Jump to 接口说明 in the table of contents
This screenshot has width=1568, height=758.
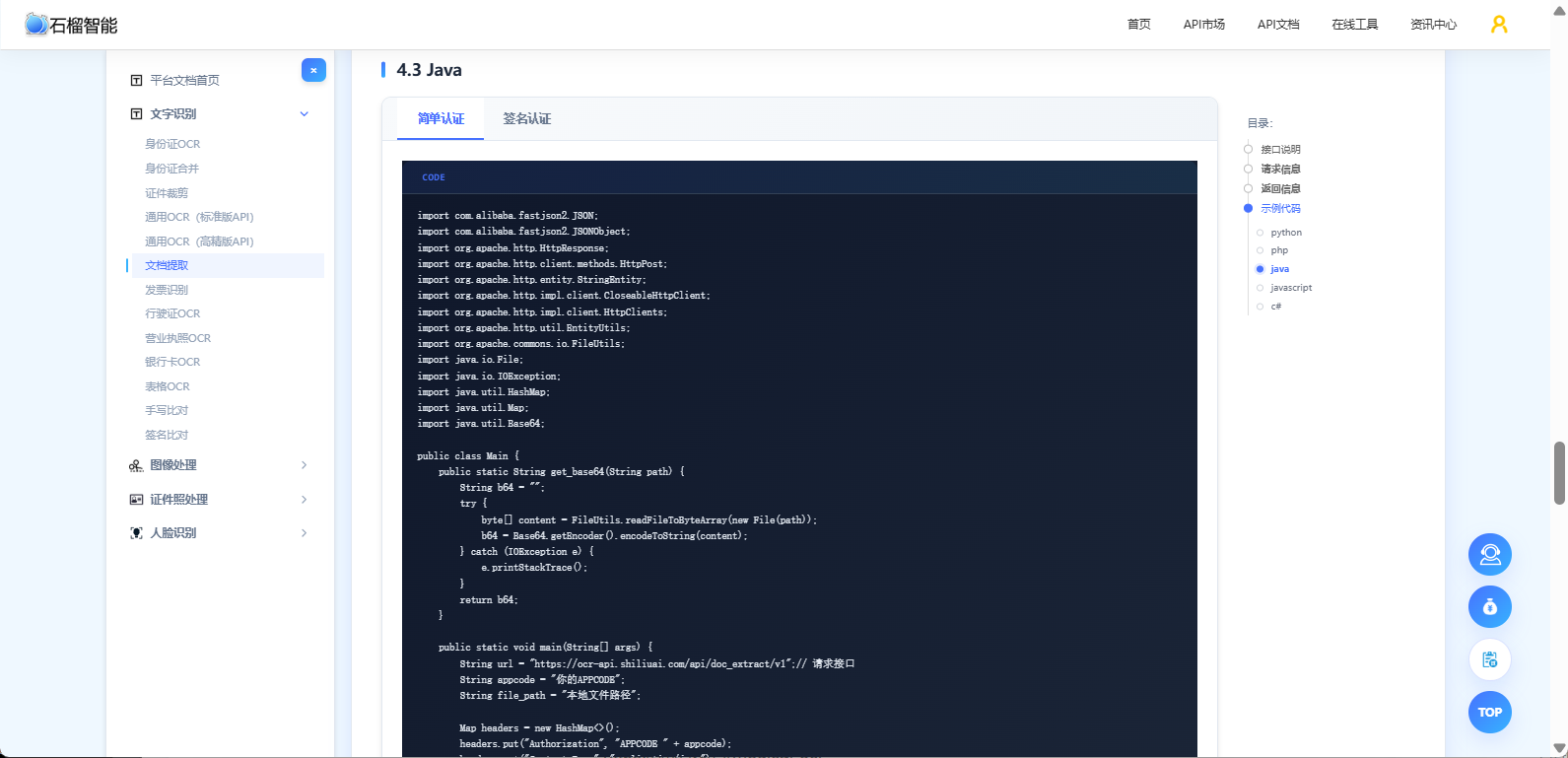pos(1280,150)
